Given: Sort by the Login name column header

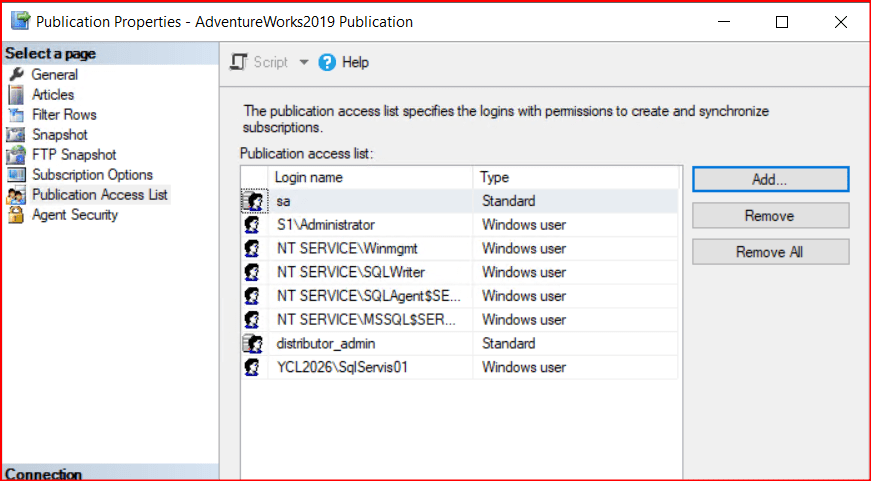Looking at the screenshot, I should [370, 177].
